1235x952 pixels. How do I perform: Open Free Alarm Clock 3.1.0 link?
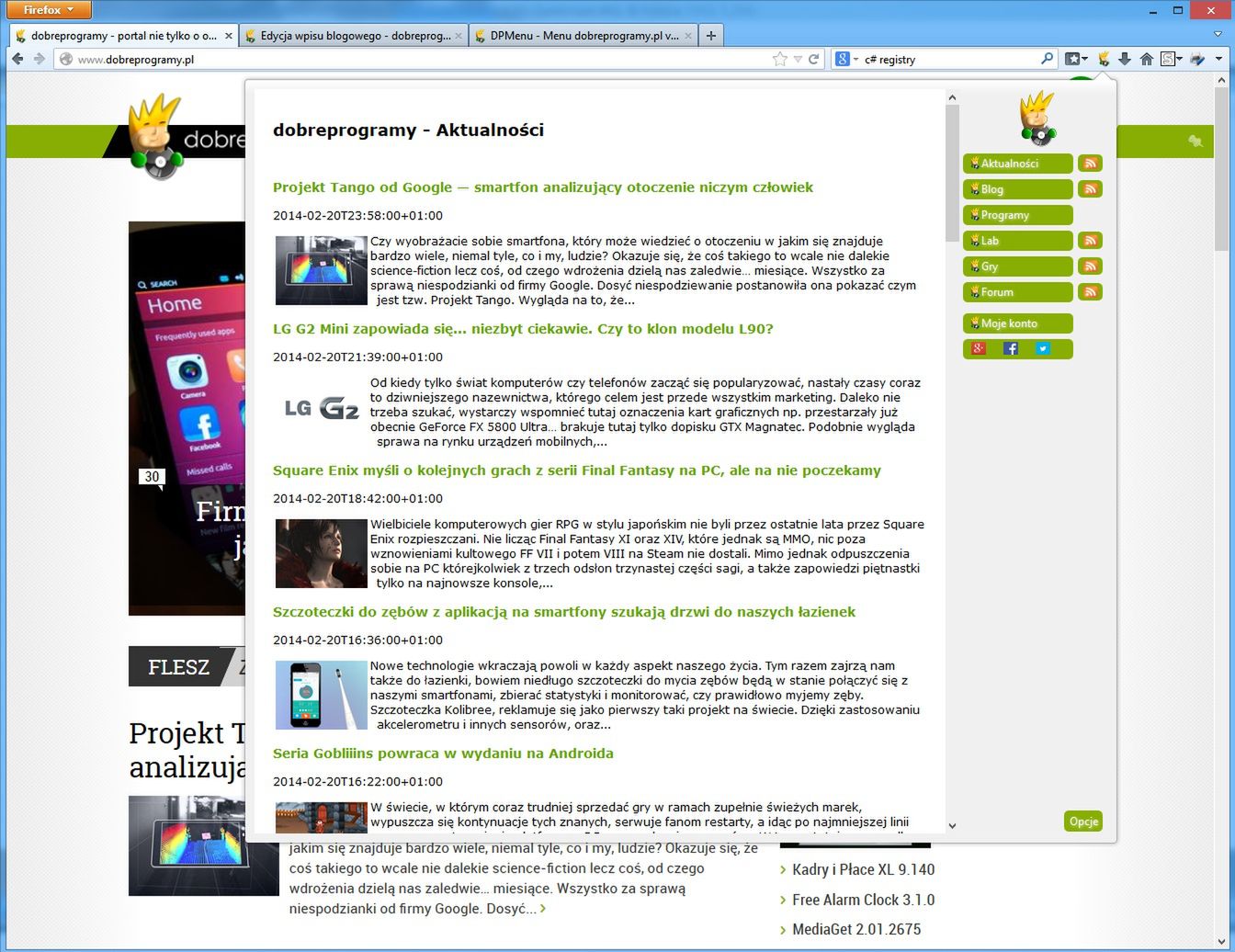[863, 900]
